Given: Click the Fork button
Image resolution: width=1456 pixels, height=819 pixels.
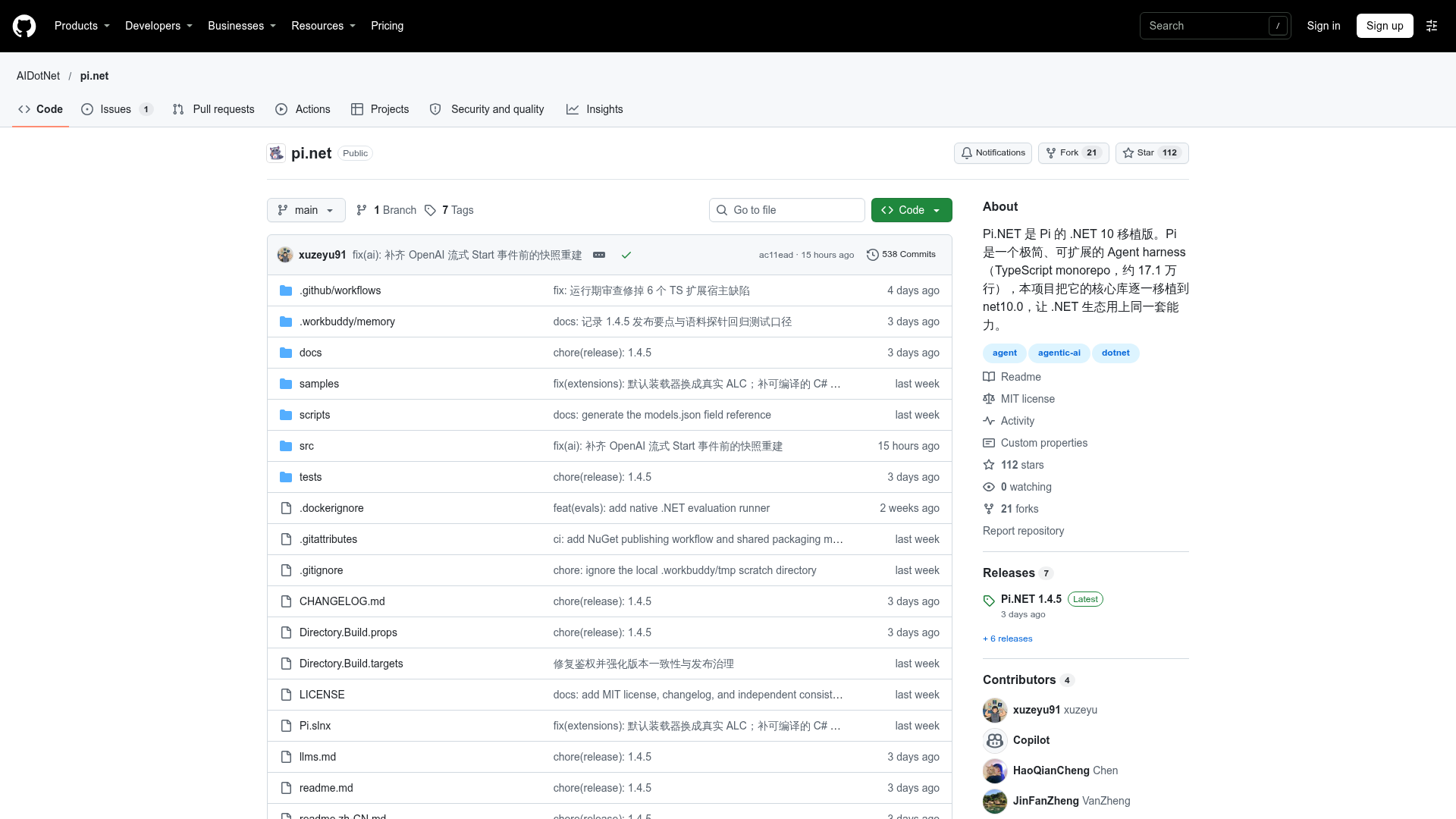Looking at the screenshot, I should 1073,153.
